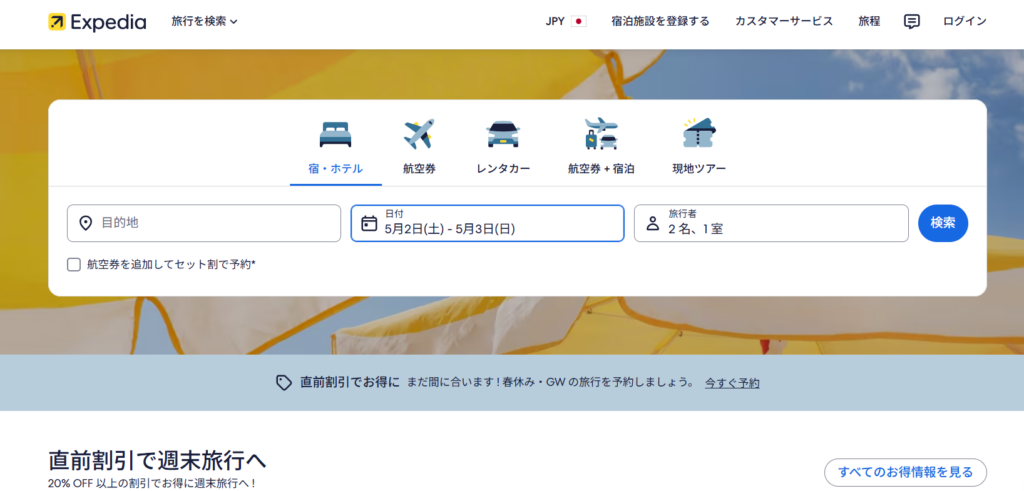Open the ログイン link
1024x491 pixels.
click(x=964, y=21)
